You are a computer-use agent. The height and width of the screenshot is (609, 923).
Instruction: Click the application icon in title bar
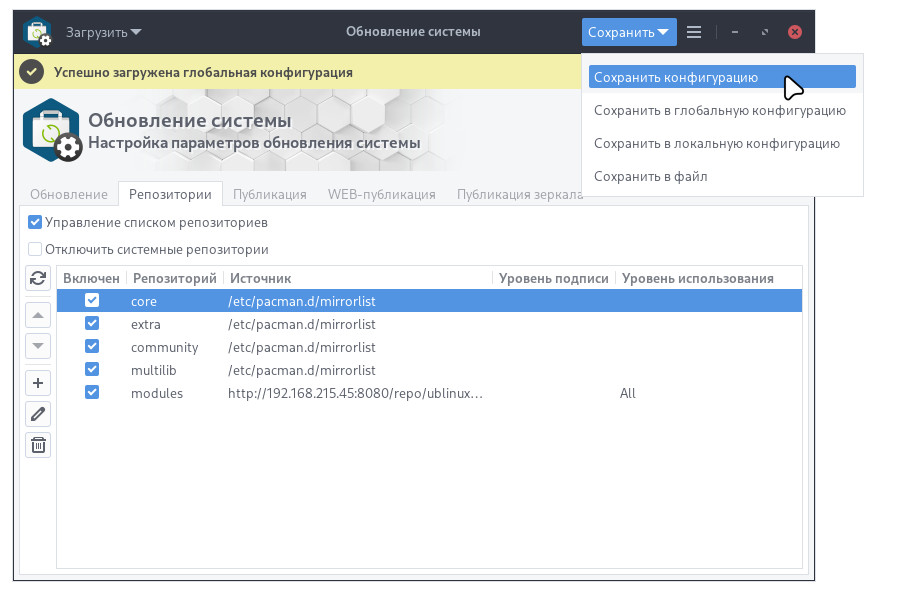pyautogui.click(x=38, y=32)
